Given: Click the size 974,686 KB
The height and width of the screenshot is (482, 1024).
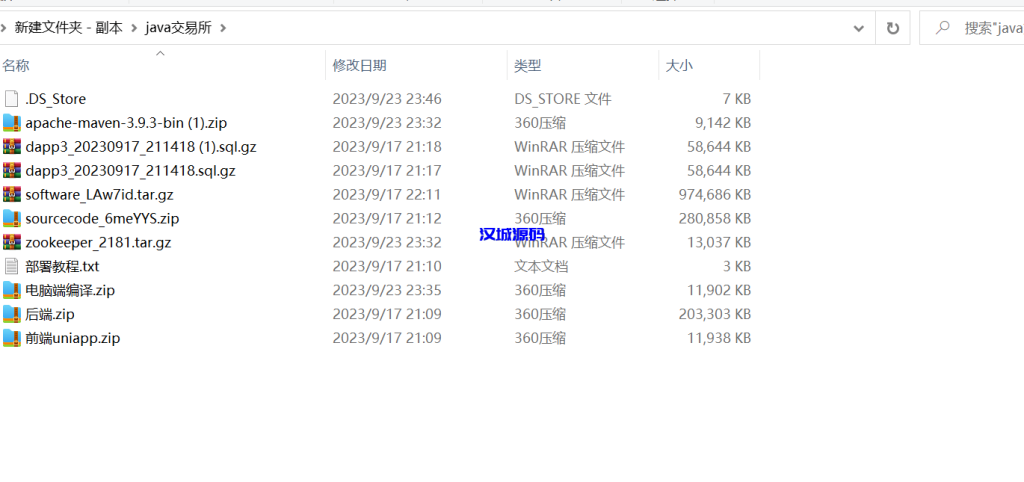Looking at the screenshot, I should click(x=714, y=195).
